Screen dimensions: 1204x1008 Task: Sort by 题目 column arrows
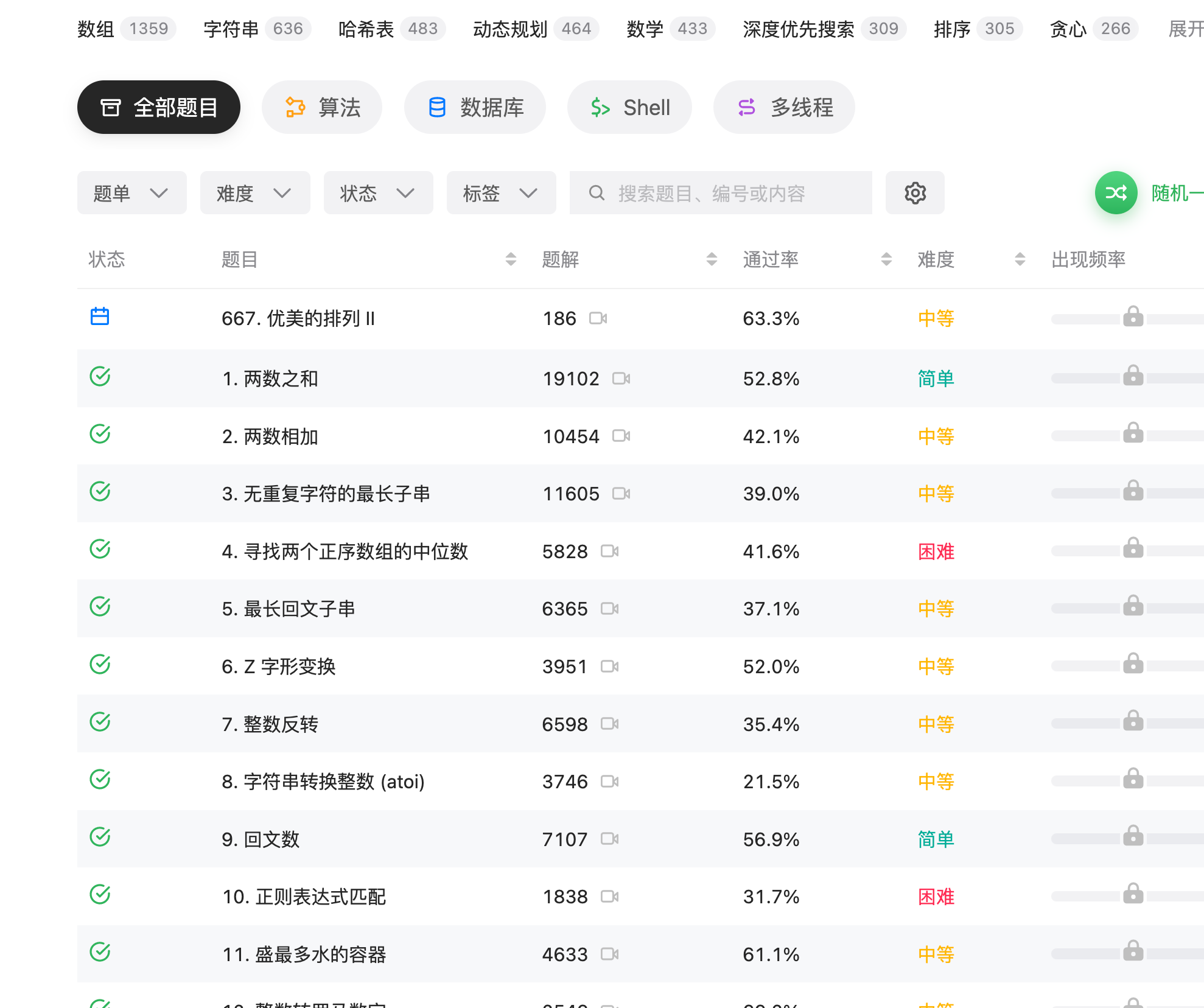[511, 259]
